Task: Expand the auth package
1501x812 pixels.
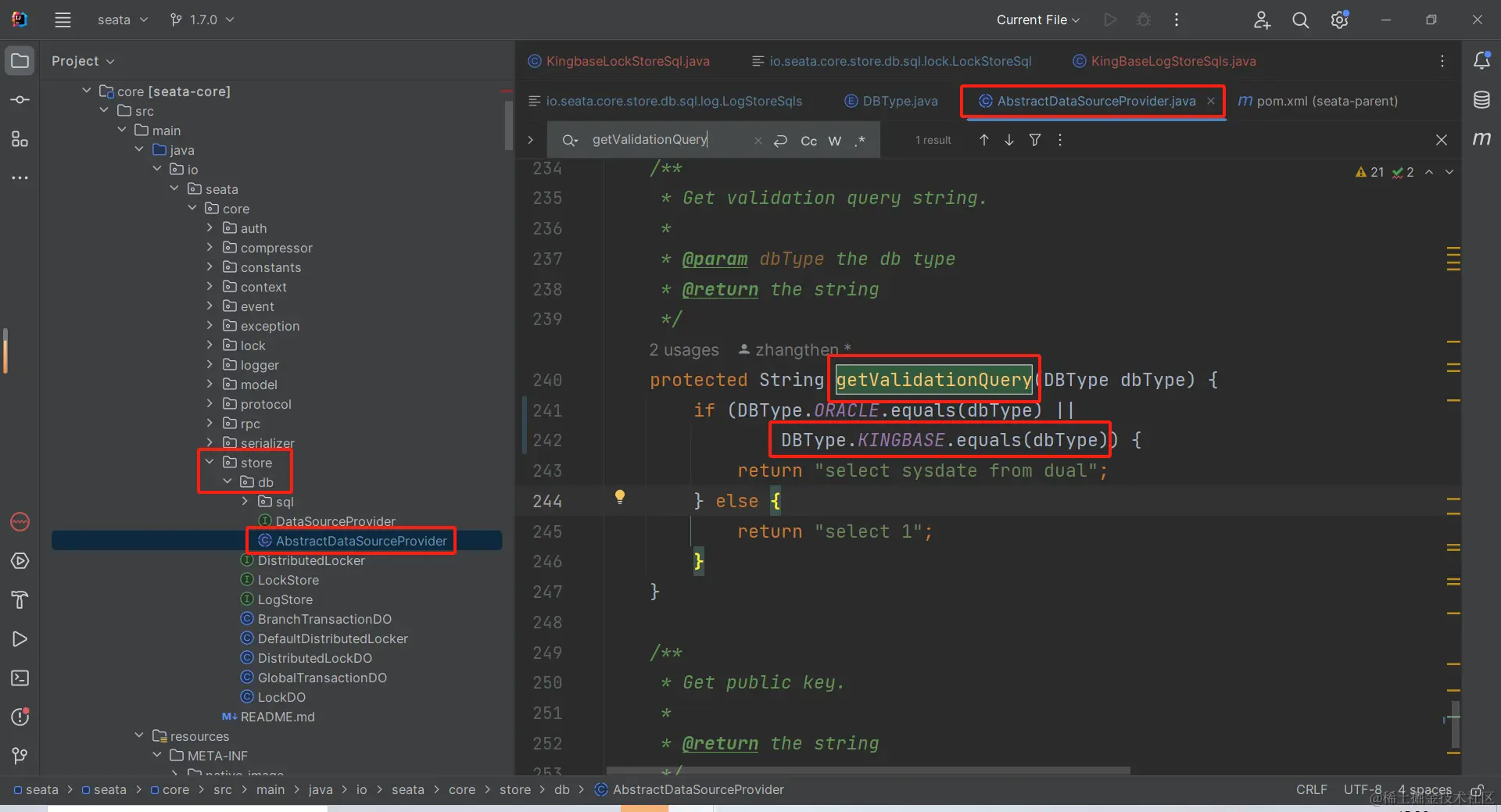Action: [210, 227]
